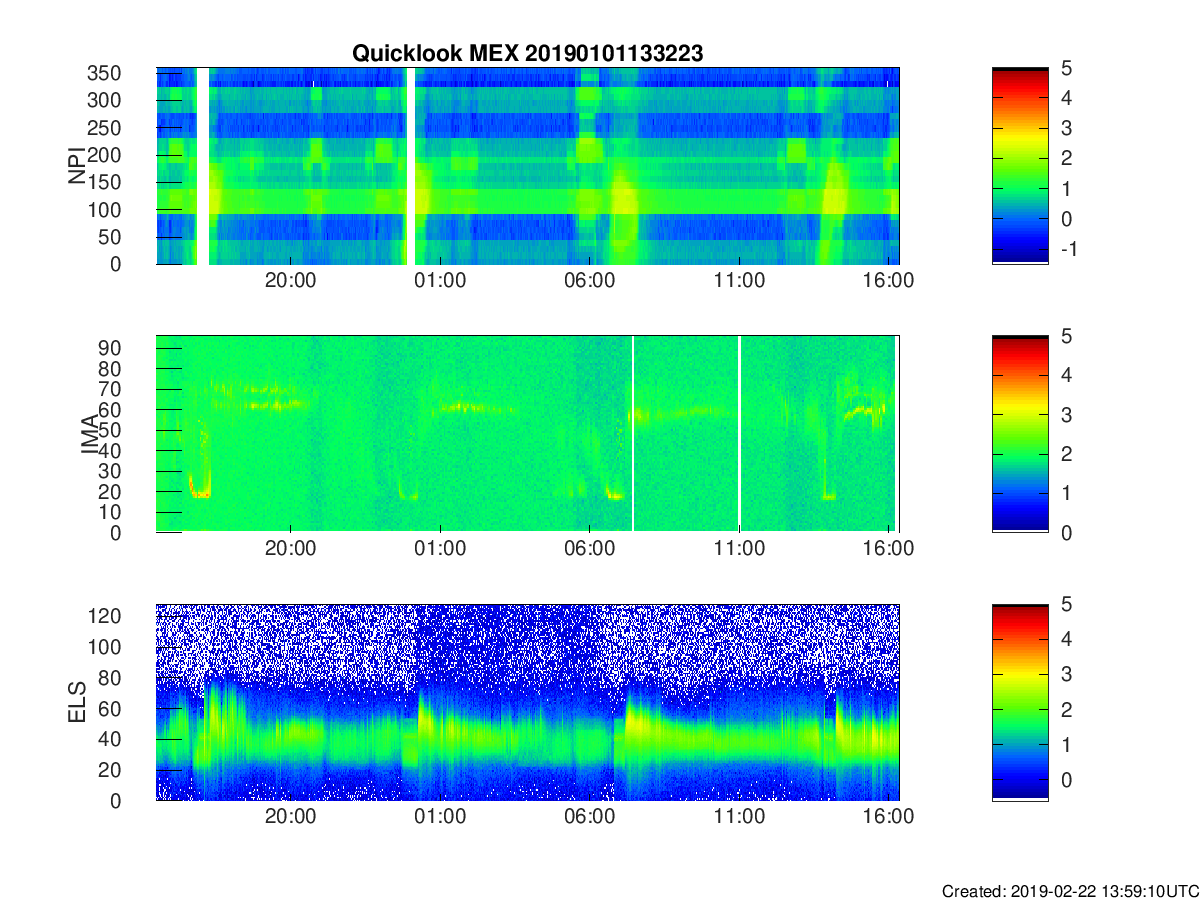The image size is (1200, 900).
Task: Click the title "Quicklook MEX 20190101133223"
Action: click(527, 54)
